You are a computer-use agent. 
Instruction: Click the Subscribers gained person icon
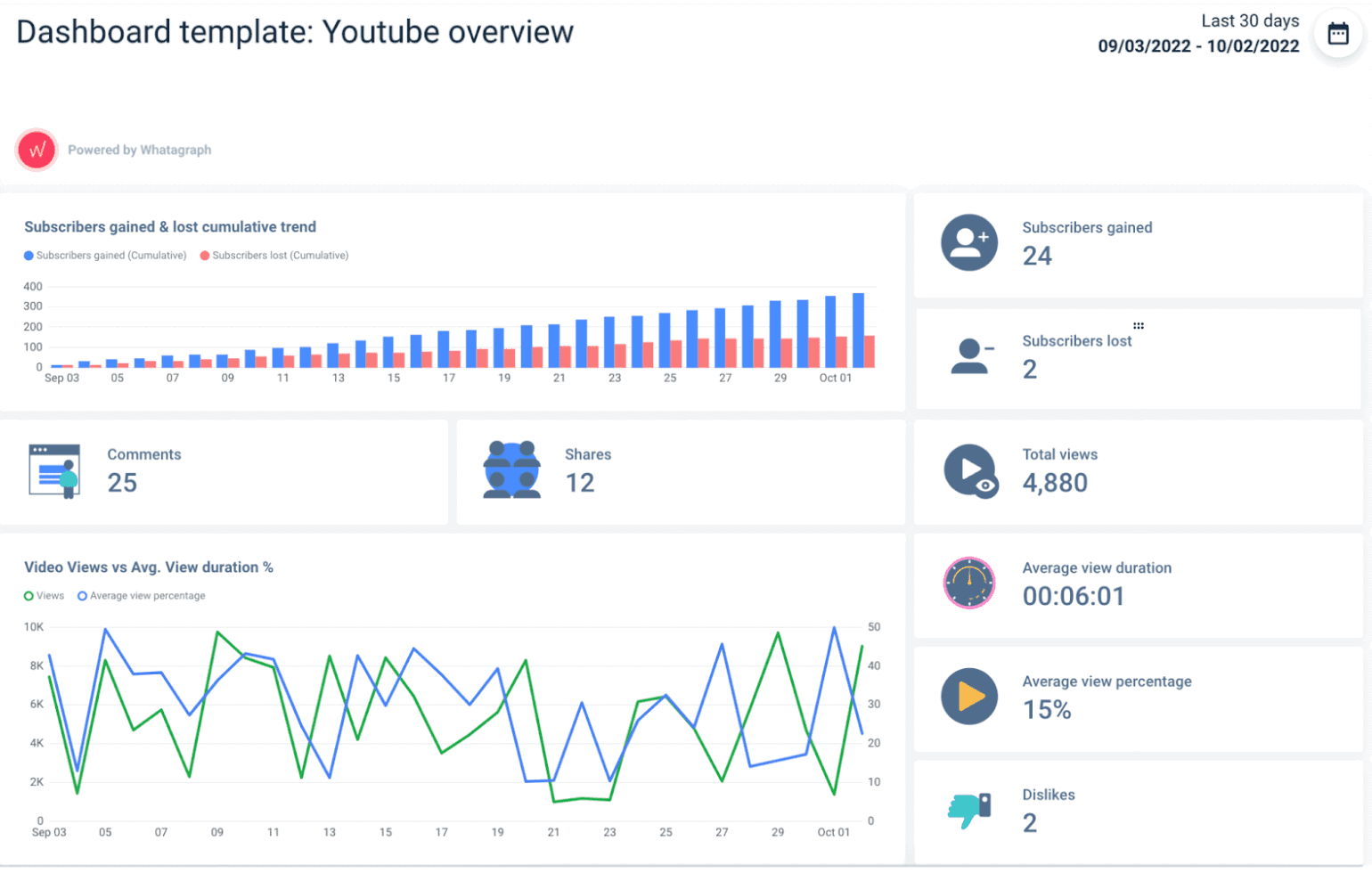tap(969, 242)
